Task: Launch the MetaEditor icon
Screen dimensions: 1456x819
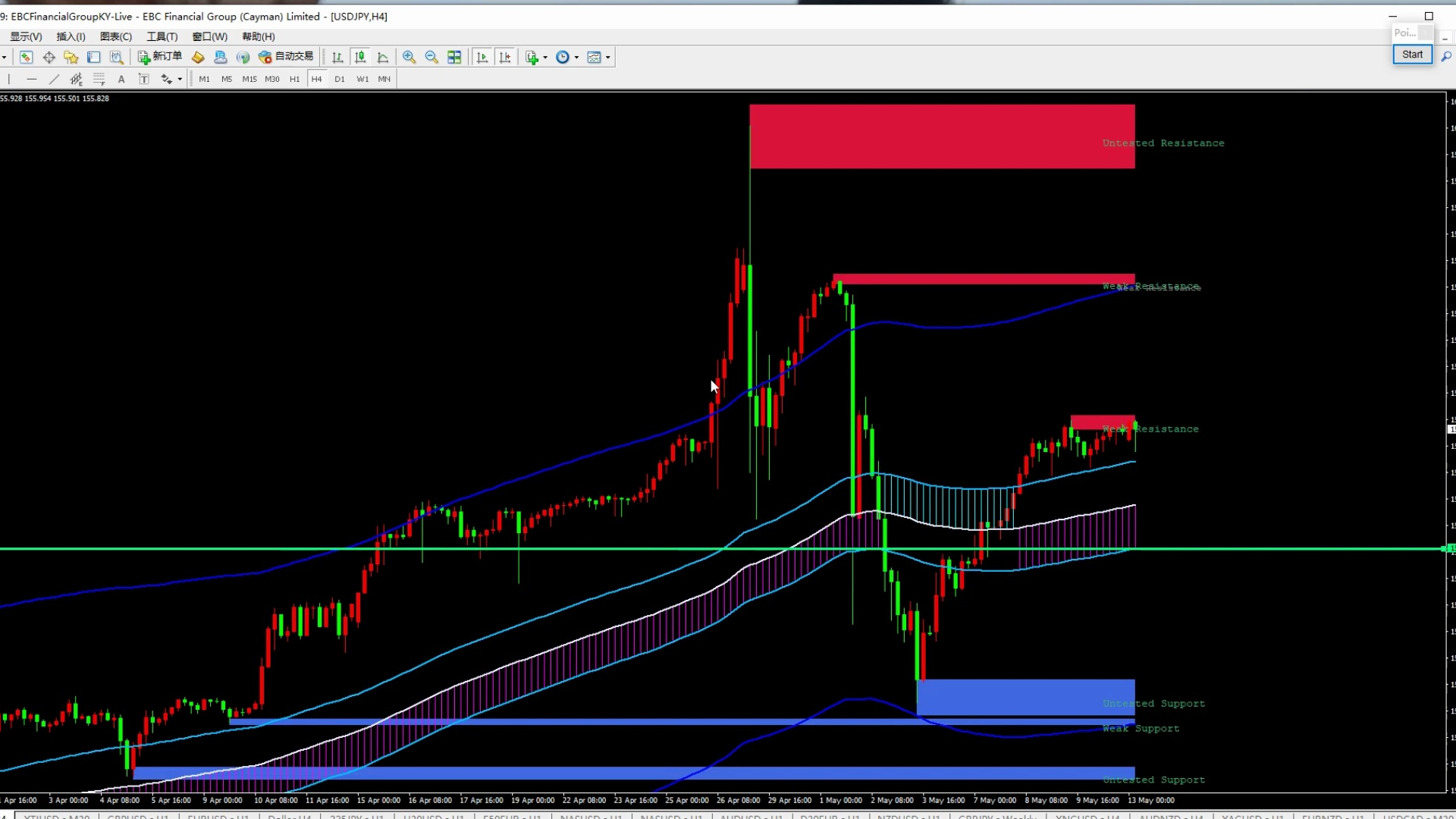Action: pyautogui.click(x=198, y=57)
